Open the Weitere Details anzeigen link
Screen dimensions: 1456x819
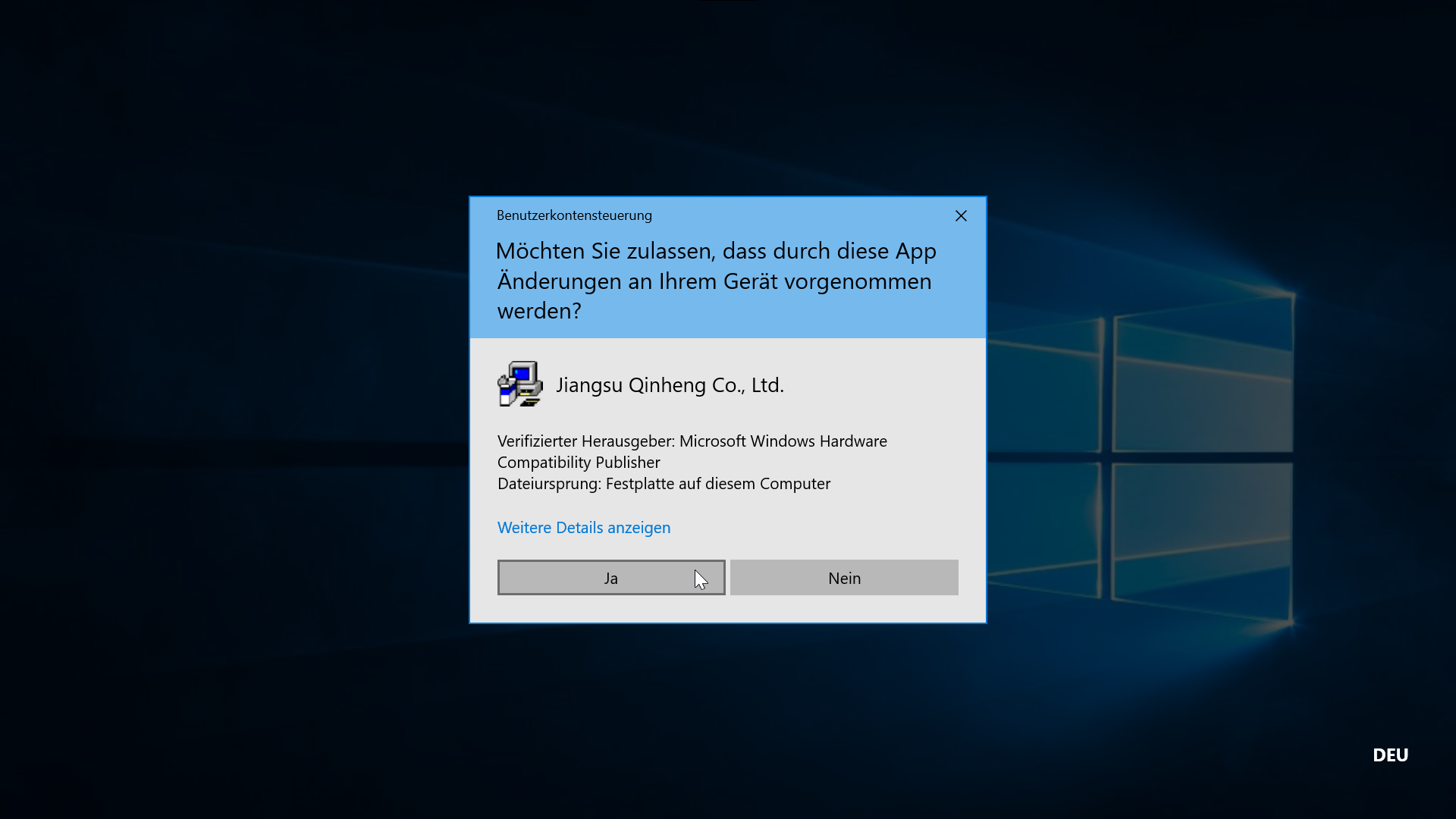(x=584, y=527)
